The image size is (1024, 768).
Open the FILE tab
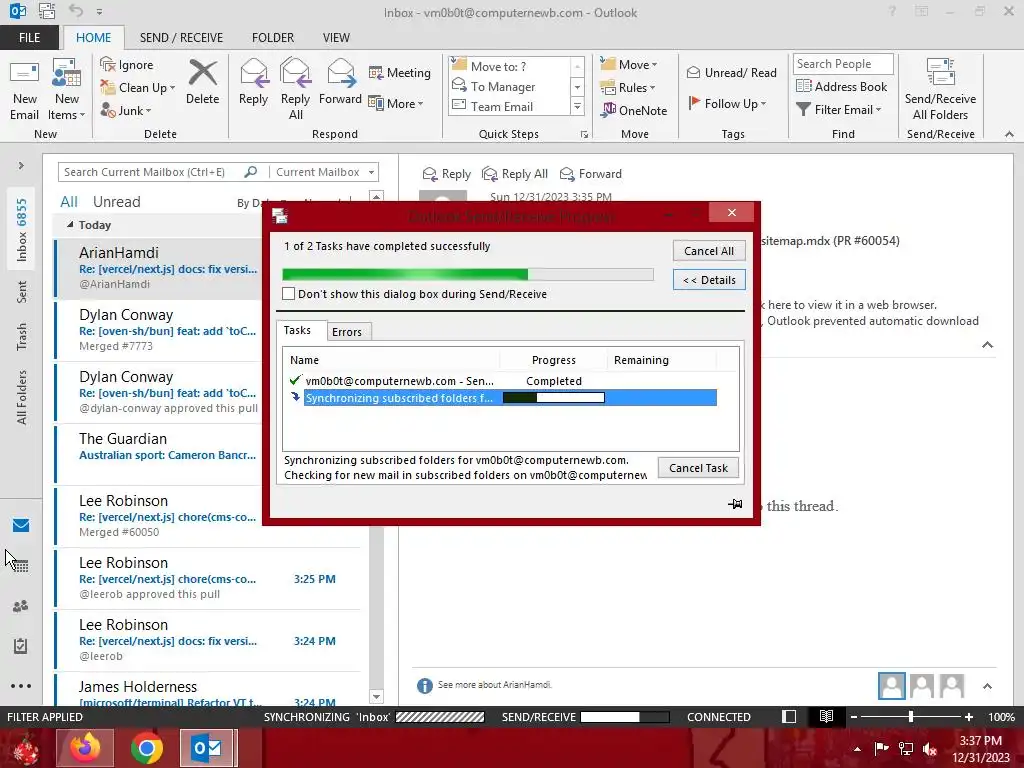(x=29, y=38)
